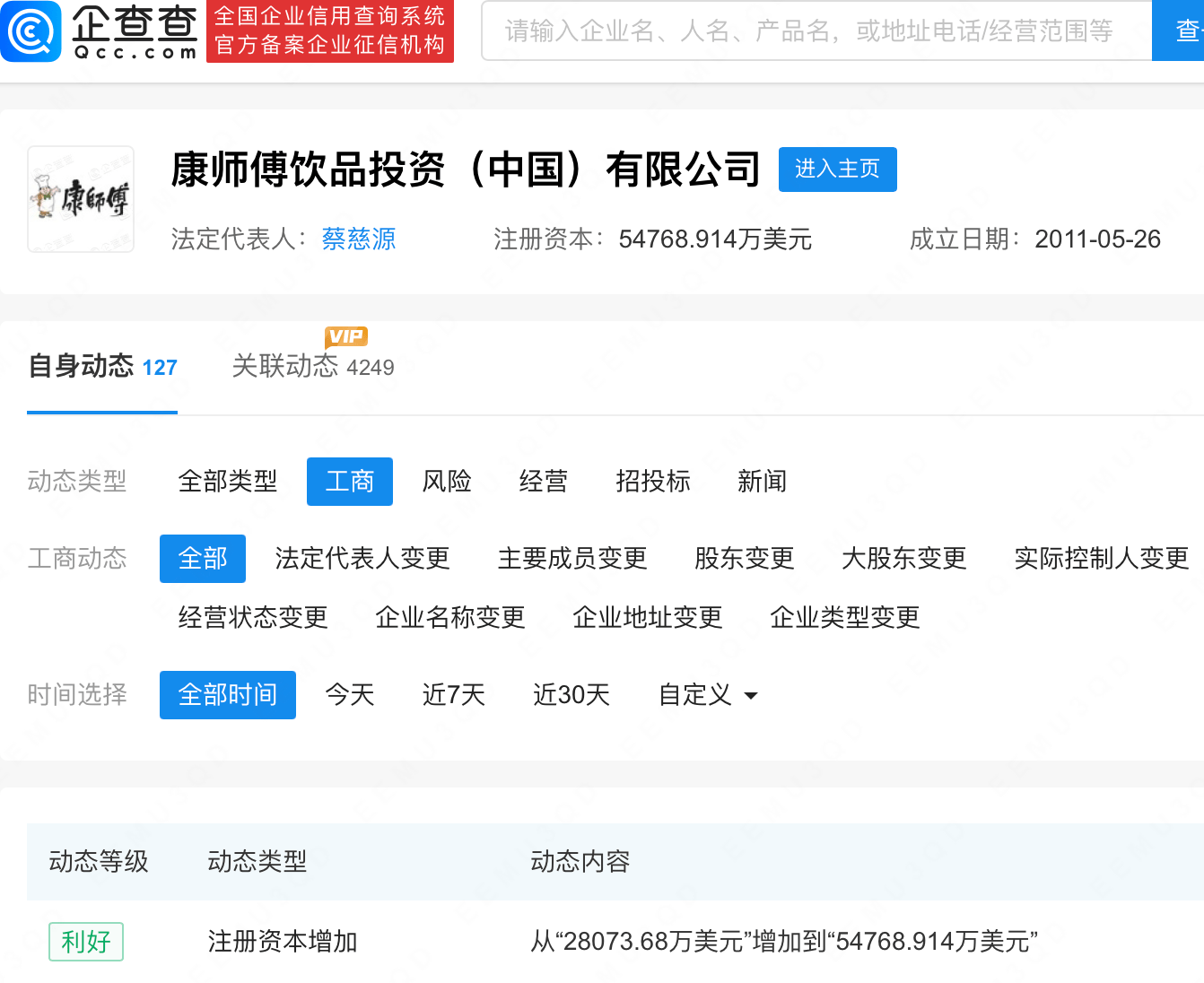The width and height of the screenshot is (1204, 983).
Task: Click the VIP badge above 关联动态
Action: 346,337
